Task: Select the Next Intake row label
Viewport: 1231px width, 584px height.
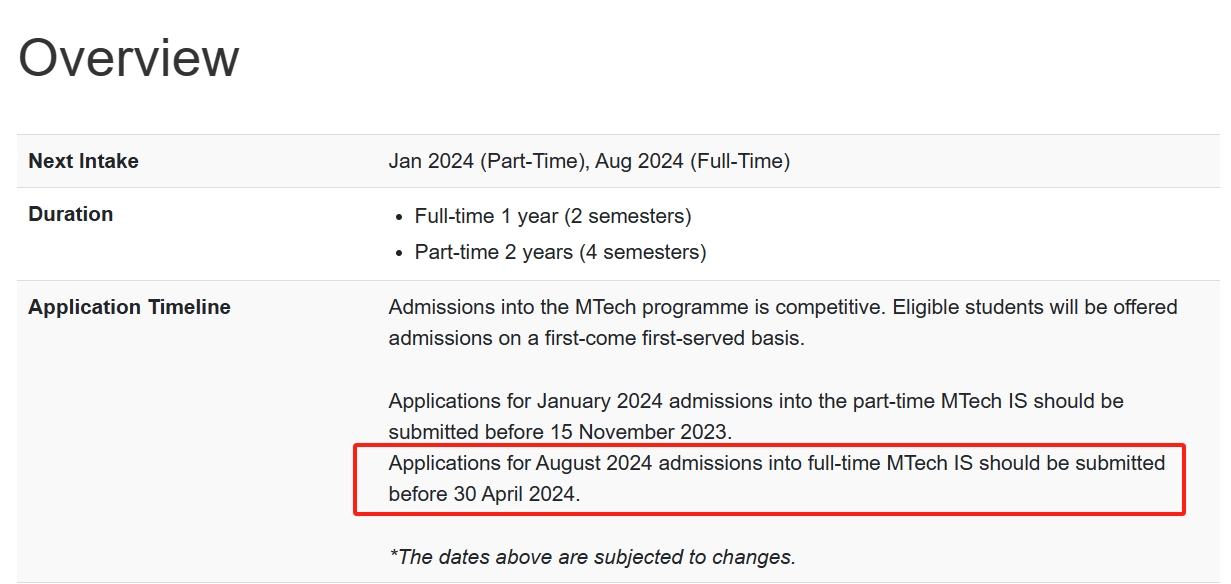Action: pos(84,161)
